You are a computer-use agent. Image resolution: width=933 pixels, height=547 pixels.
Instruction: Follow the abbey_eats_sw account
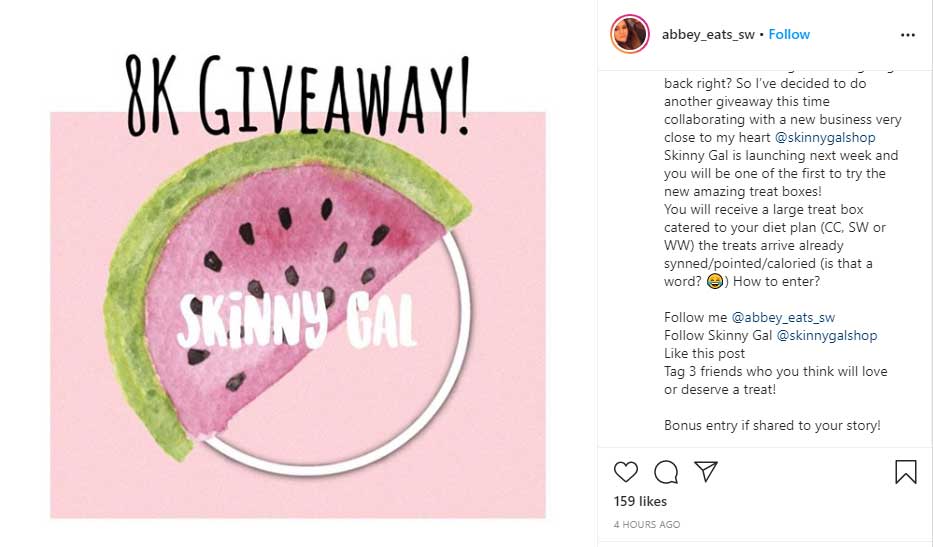[x=789, y=35]
